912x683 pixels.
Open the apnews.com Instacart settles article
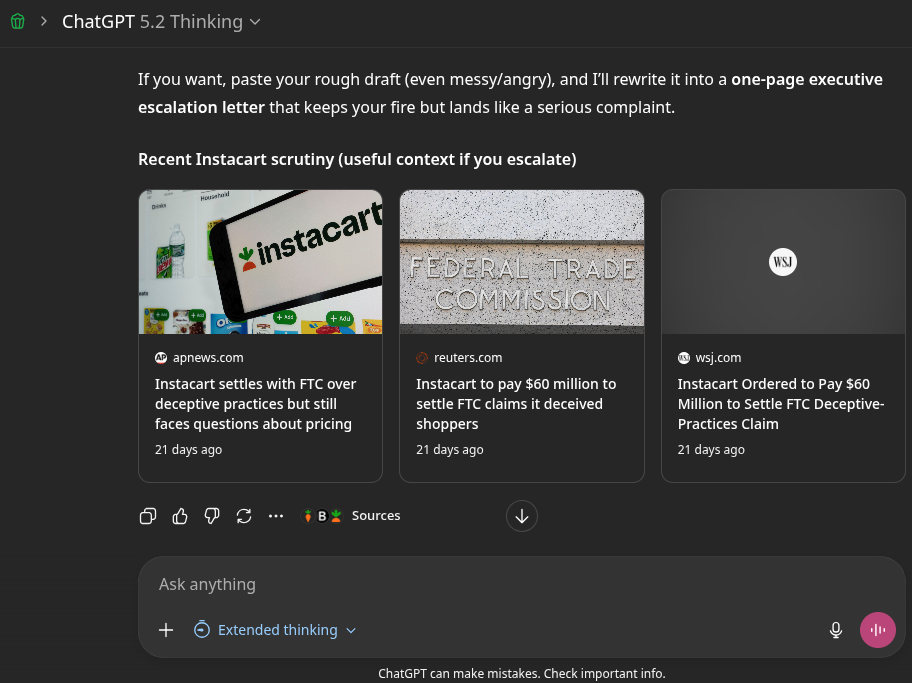255,404
